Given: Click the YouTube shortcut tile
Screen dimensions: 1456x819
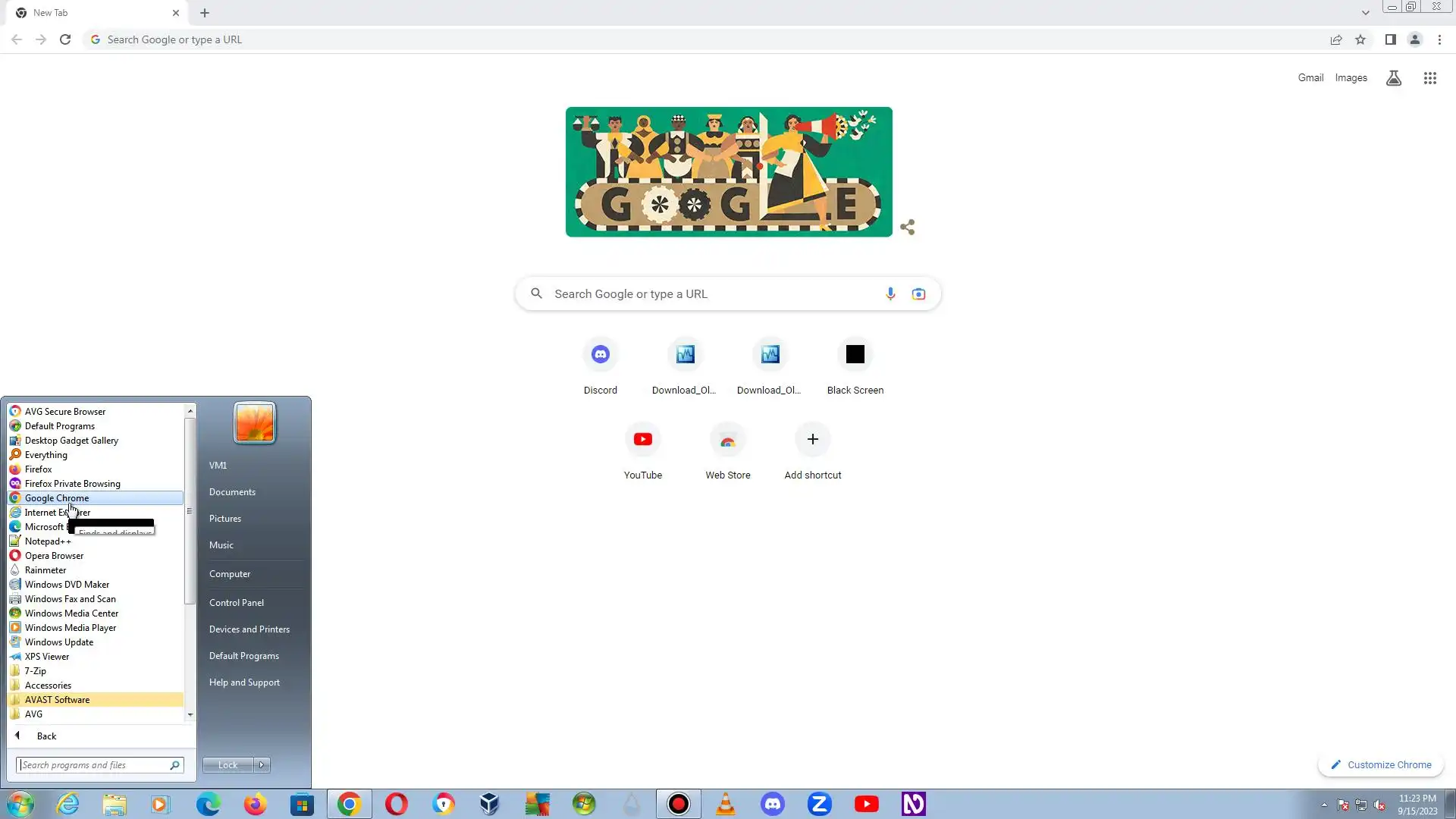Looking at the screenshot, I should pos(642,440).
